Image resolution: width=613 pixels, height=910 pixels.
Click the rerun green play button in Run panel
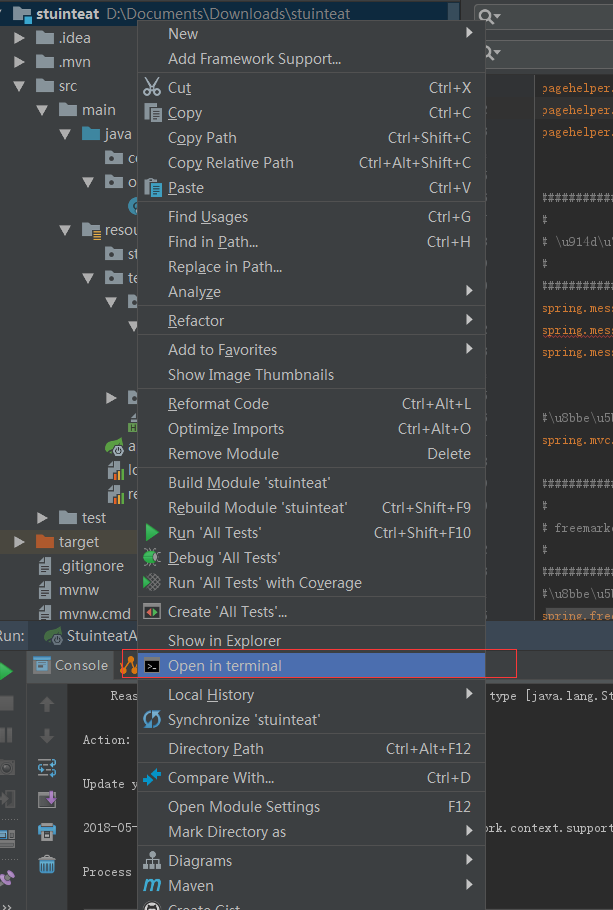click(6, 672)
